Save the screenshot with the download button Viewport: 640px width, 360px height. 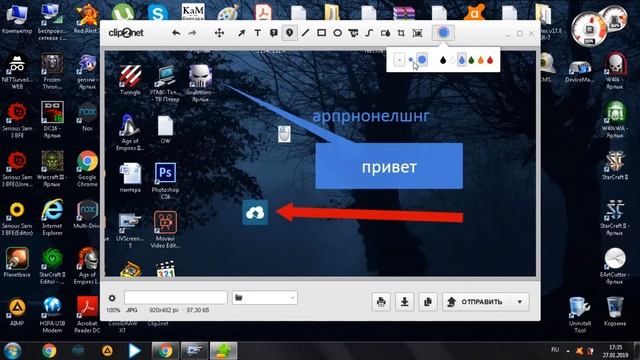pyautogui.click(x=404, y=302)
